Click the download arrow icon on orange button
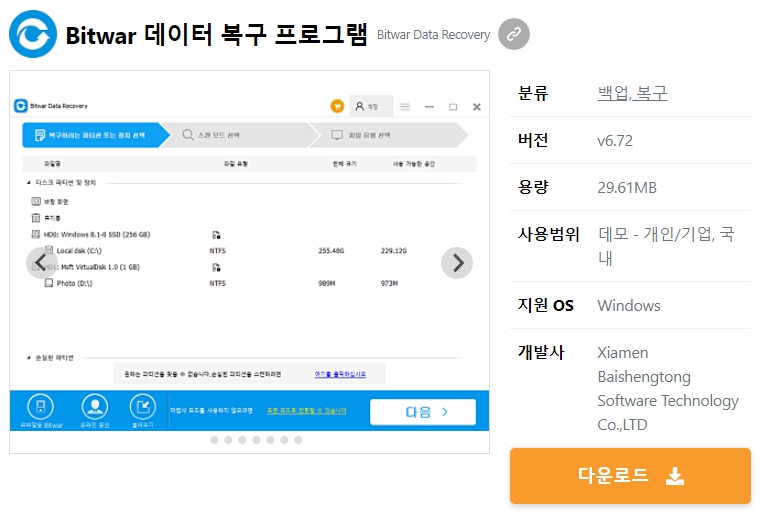Screen dimensions: 762x513 click(x=675, y=476)
